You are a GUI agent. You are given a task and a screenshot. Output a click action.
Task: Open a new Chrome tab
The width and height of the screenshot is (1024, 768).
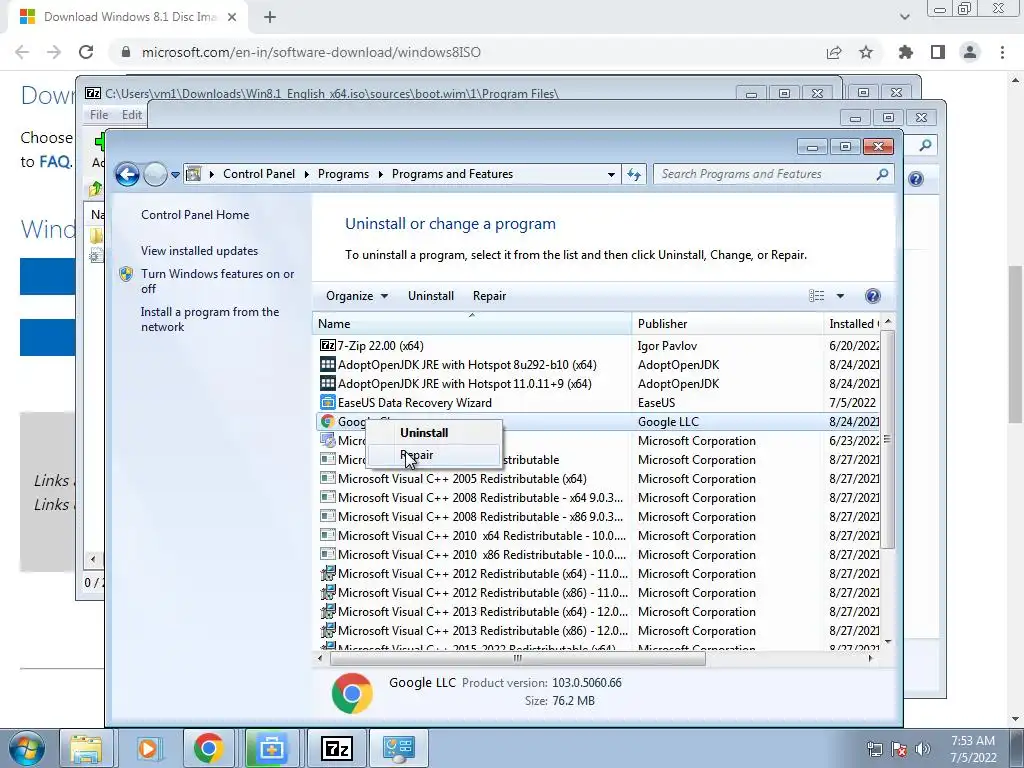(270, 17)
